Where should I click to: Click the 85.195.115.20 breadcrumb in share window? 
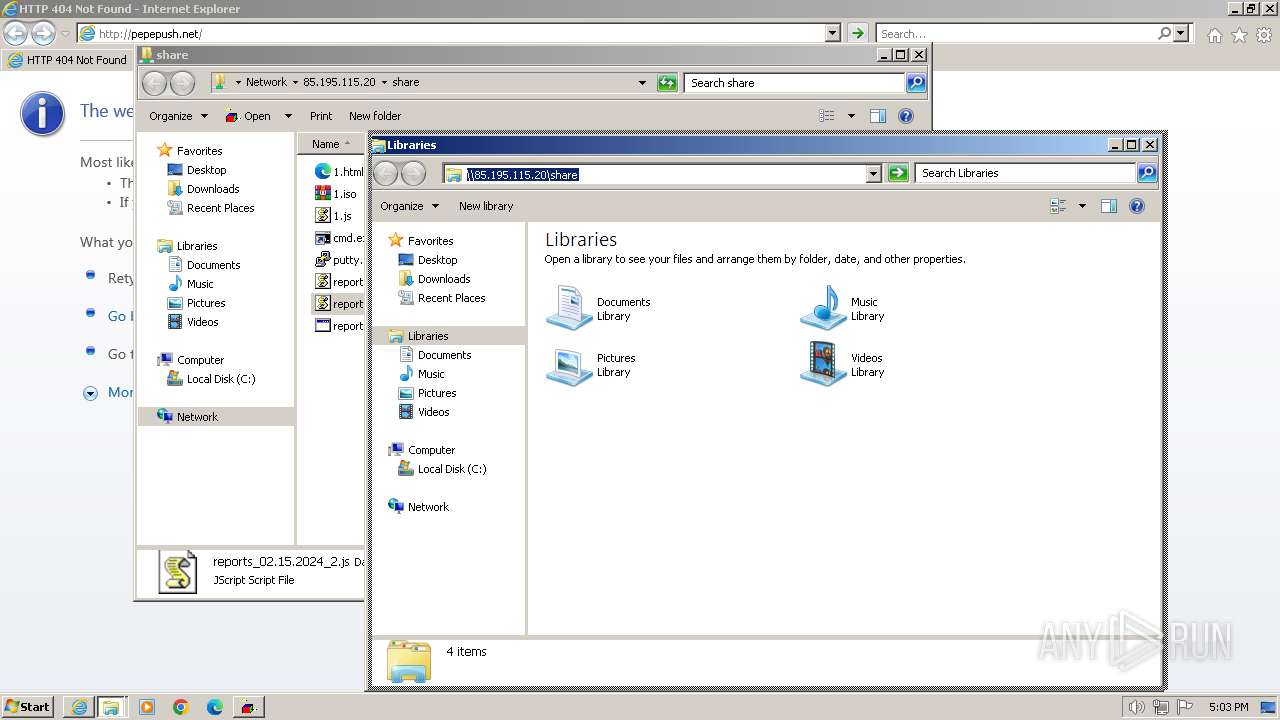click(x=339, y=82)
